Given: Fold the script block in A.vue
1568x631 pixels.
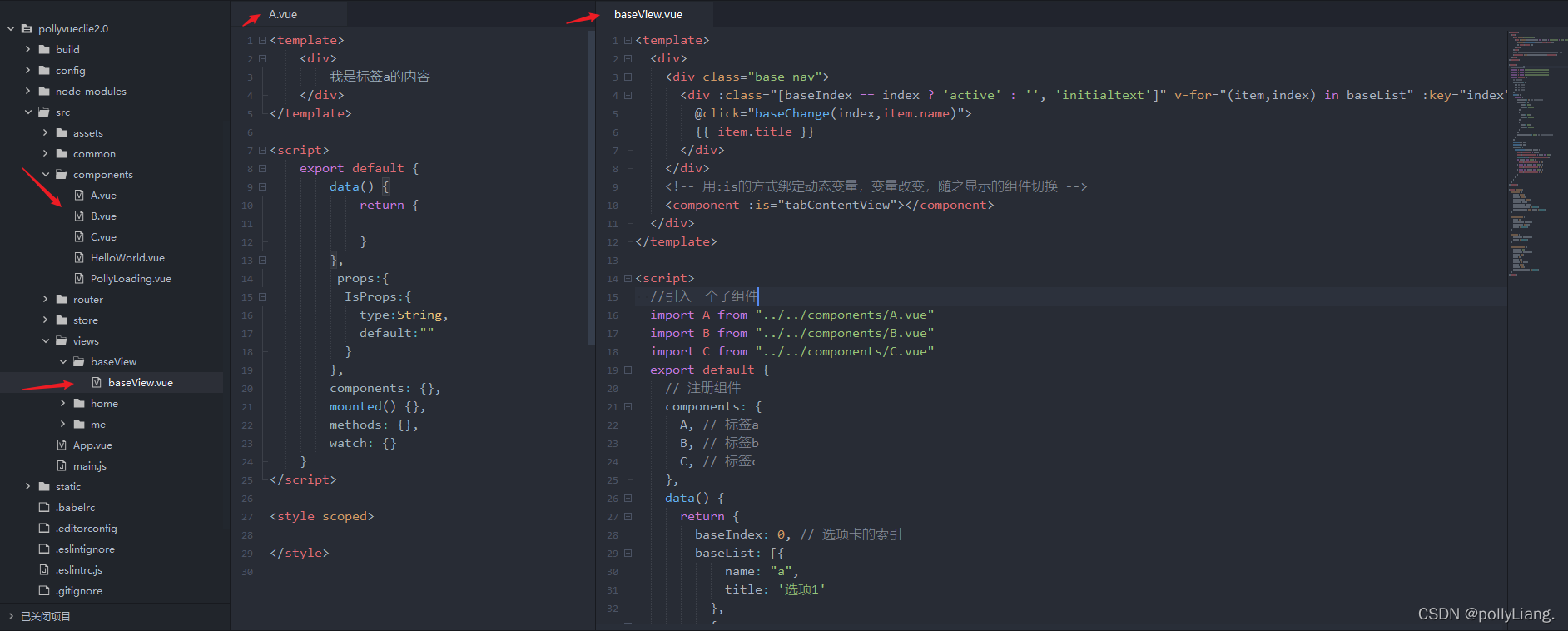Looking at the screenshot, I should point(262,150).
